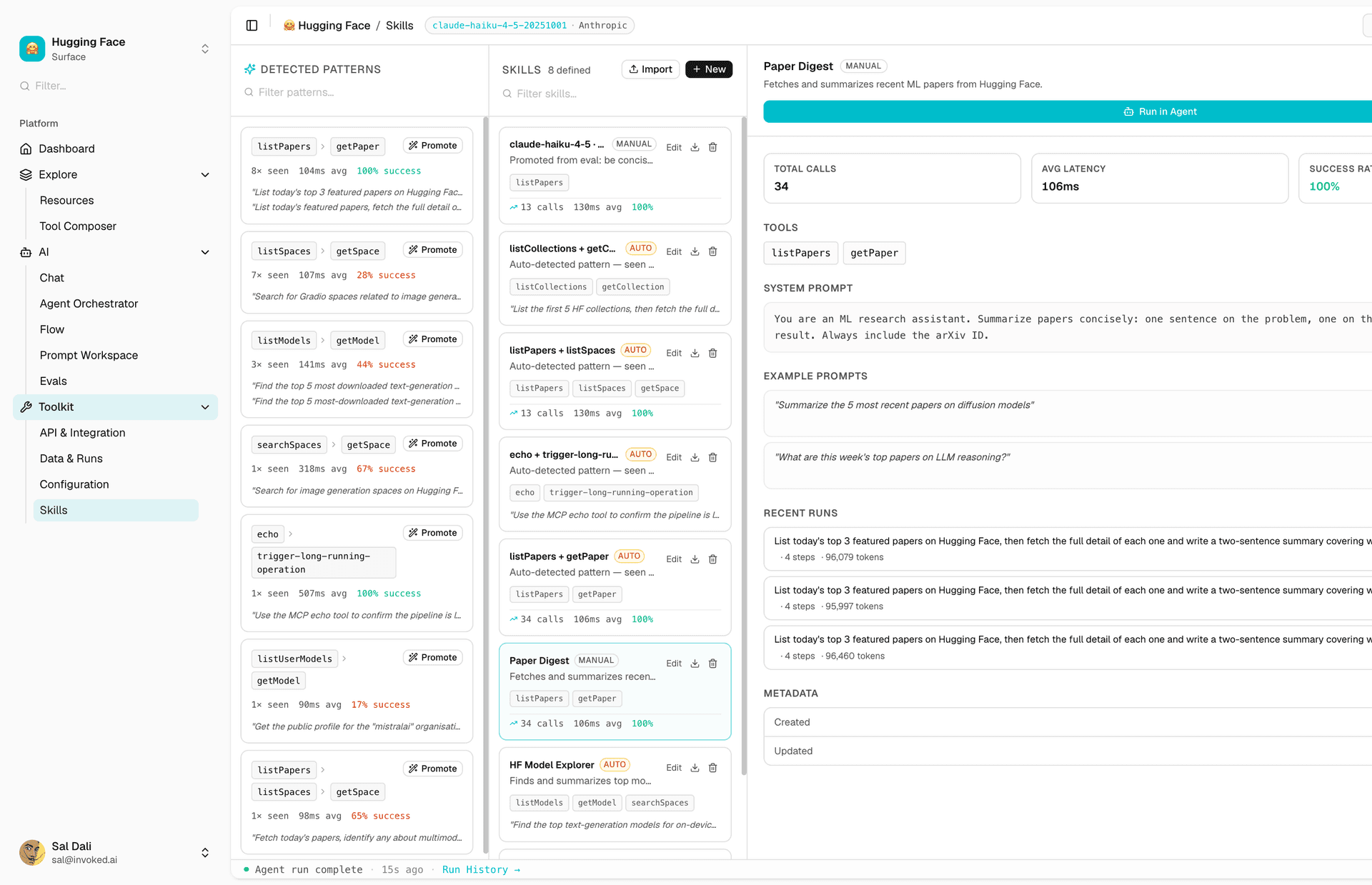Focus the sidebar Filter field

point(114,86)
